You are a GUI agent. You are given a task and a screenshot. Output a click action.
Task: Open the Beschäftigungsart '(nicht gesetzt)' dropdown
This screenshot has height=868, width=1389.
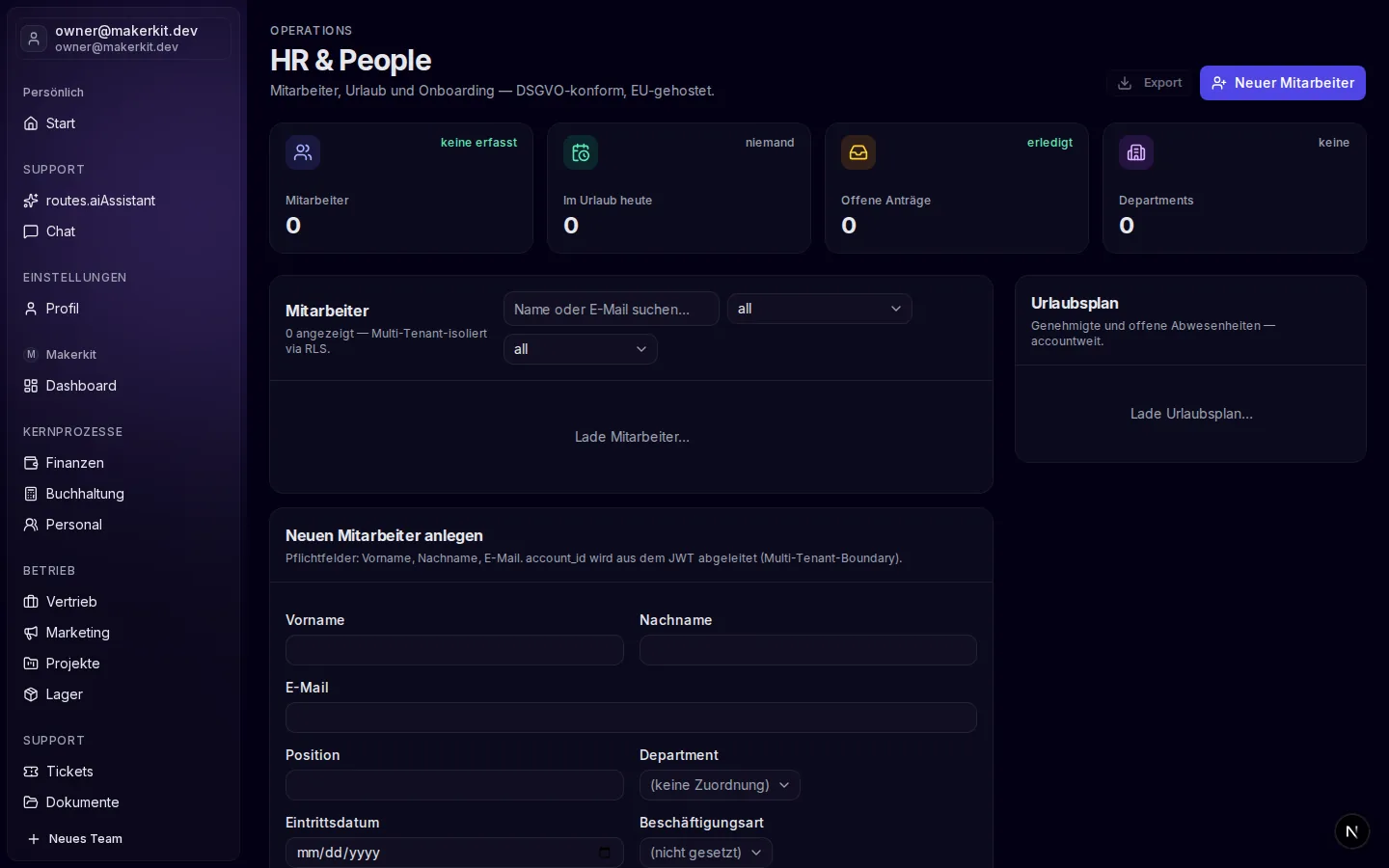point(706,853)
